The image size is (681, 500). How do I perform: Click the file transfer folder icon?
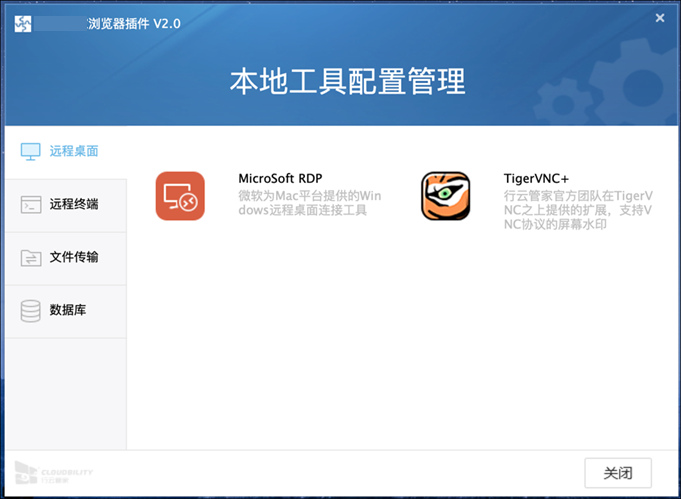pos(31,258)
